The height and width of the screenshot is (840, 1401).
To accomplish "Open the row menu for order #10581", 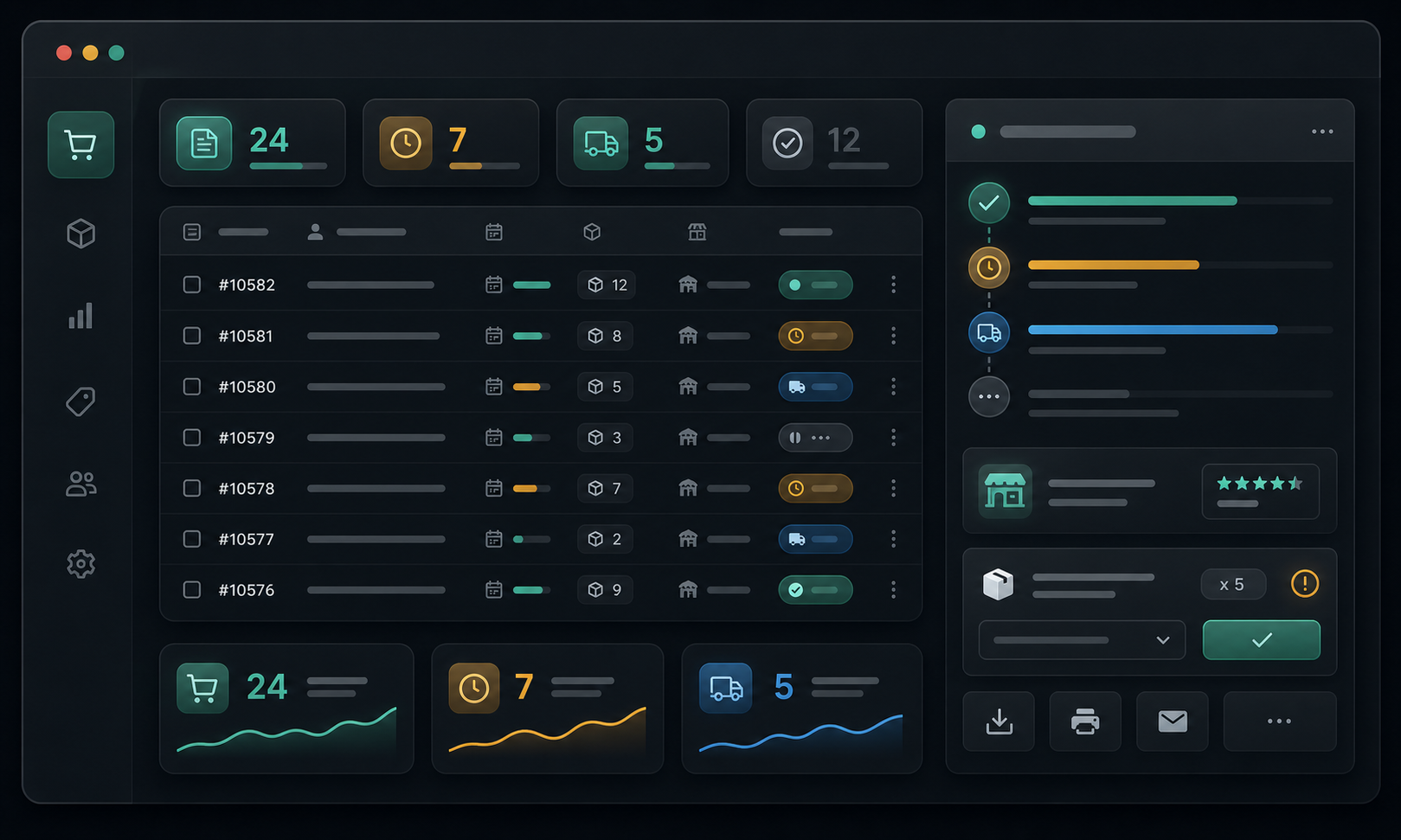I will click(x=893, y=336).
